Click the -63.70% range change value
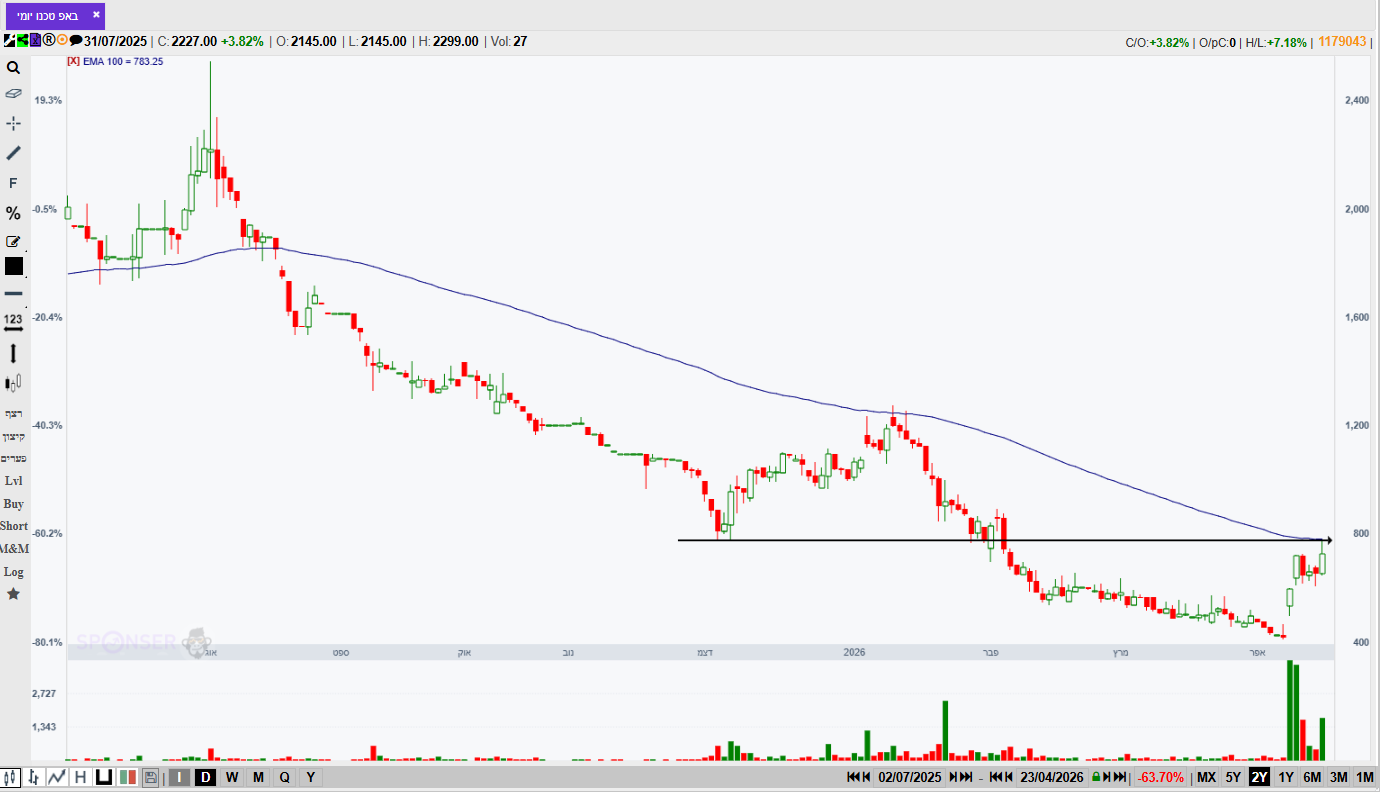The height and width of the screenshot is (792, 1382). (1161, 777)
